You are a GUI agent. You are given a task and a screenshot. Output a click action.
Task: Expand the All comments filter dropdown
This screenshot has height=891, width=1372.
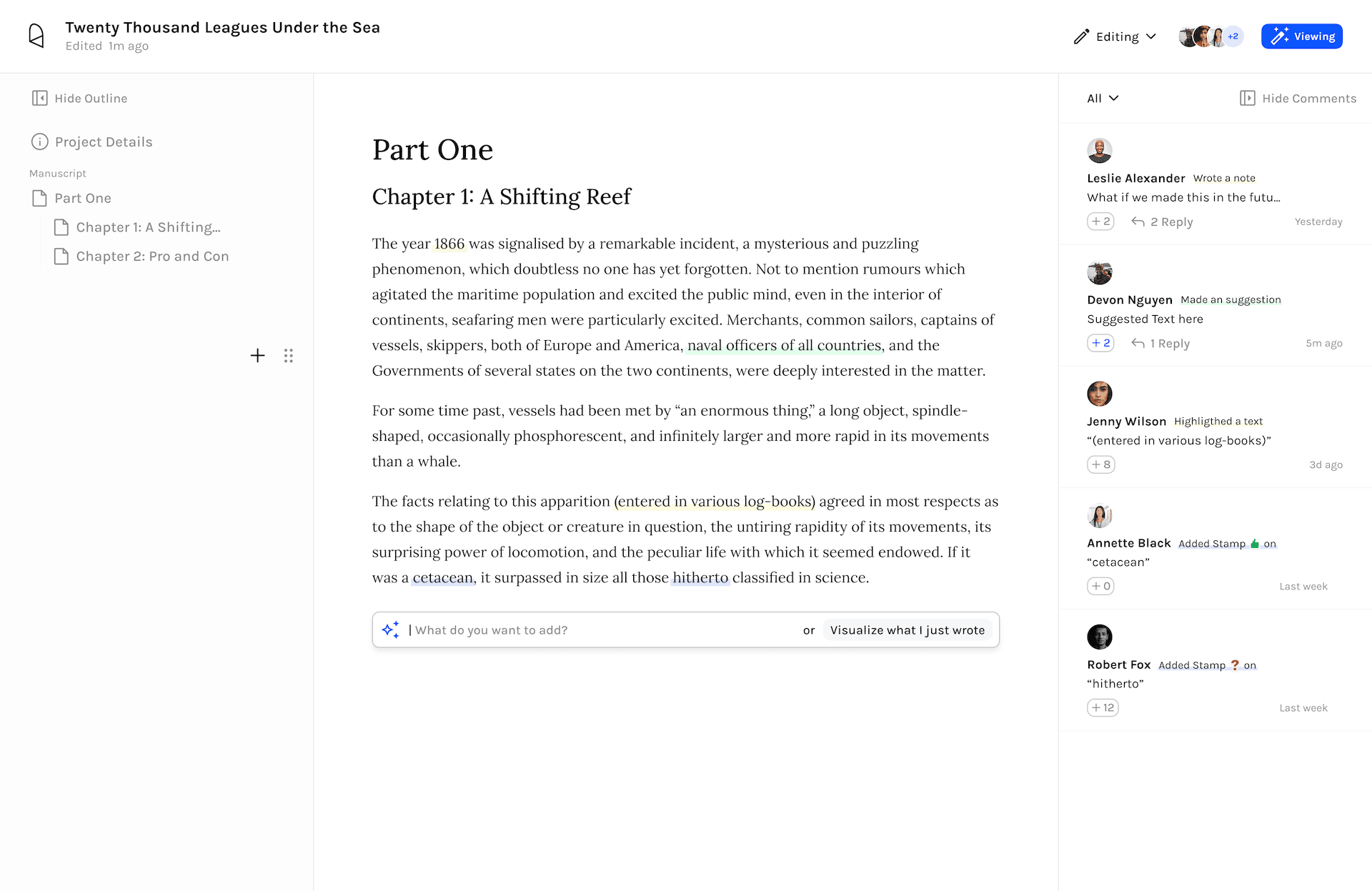[1103, 98]
